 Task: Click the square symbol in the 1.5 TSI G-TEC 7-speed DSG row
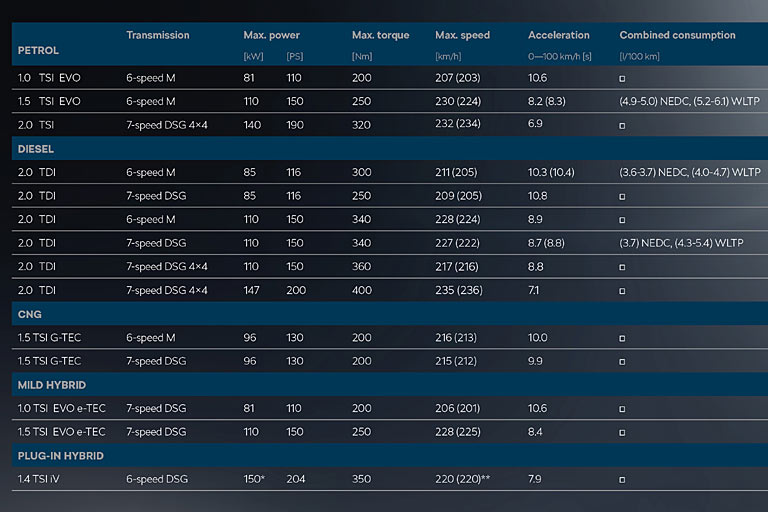click(x=623, y=362)
